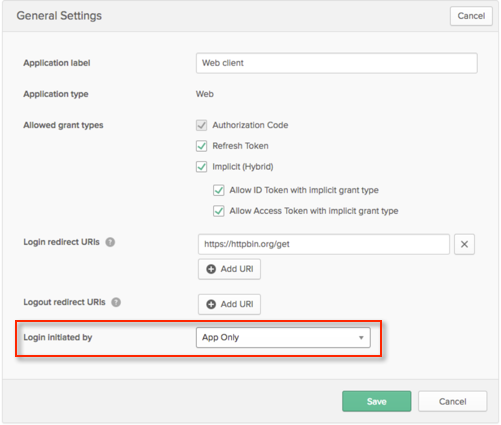Uncheck Allow ID Token with implicit grant
Image resolution: width=501 pixels, height=425 pixels.
219,190
